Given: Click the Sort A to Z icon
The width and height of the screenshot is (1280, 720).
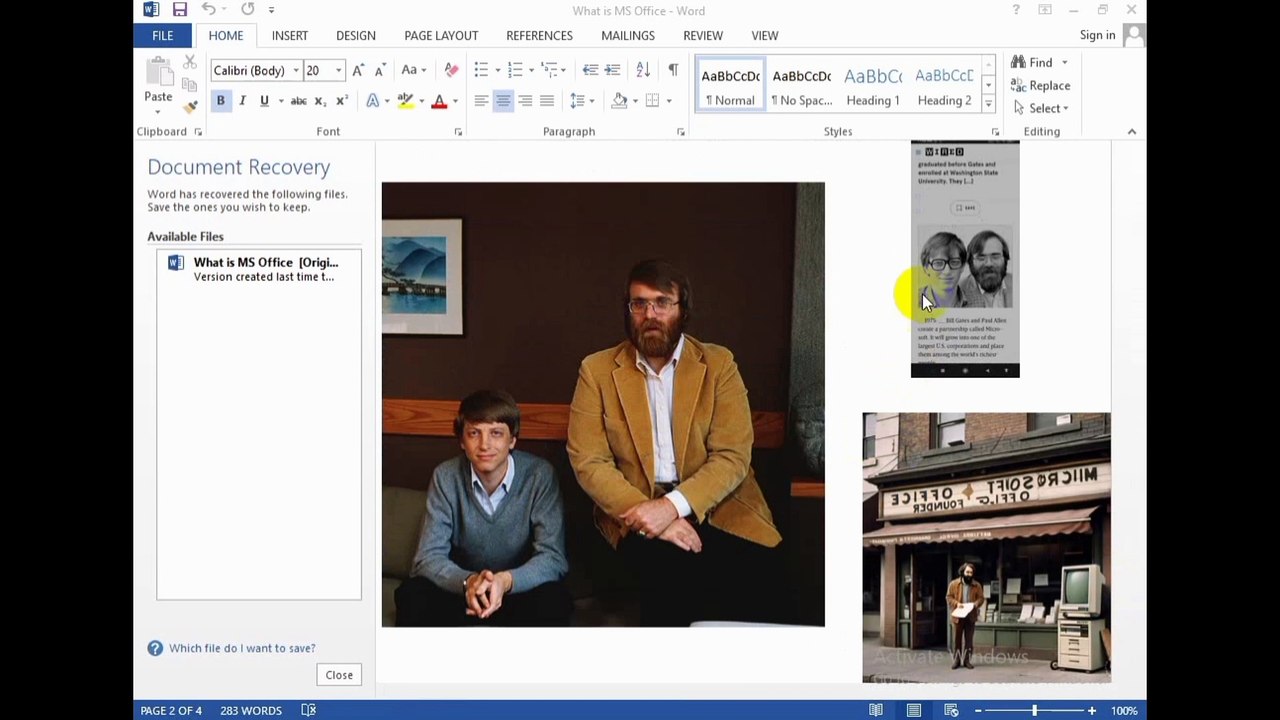Looking at the screenshot, I should [643, 70].
